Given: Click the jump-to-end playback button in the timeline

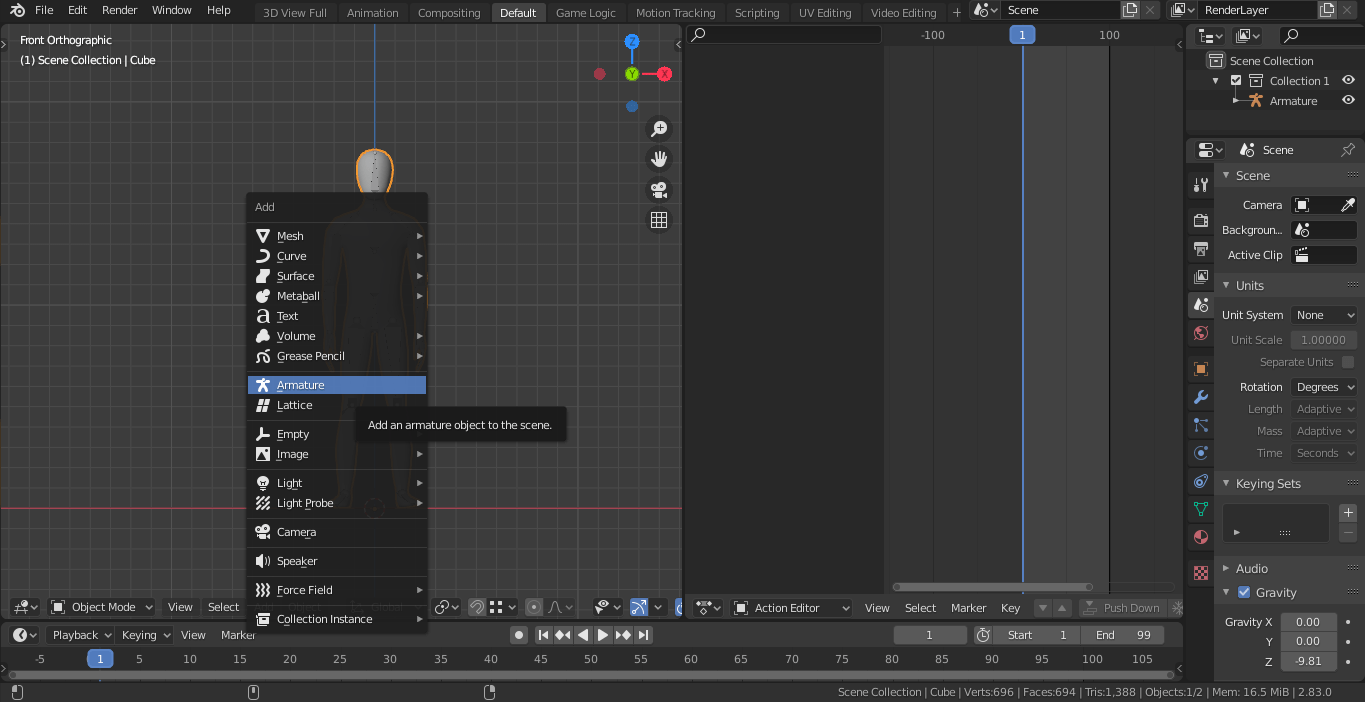Looking at the screenshot, I should 643,634.
